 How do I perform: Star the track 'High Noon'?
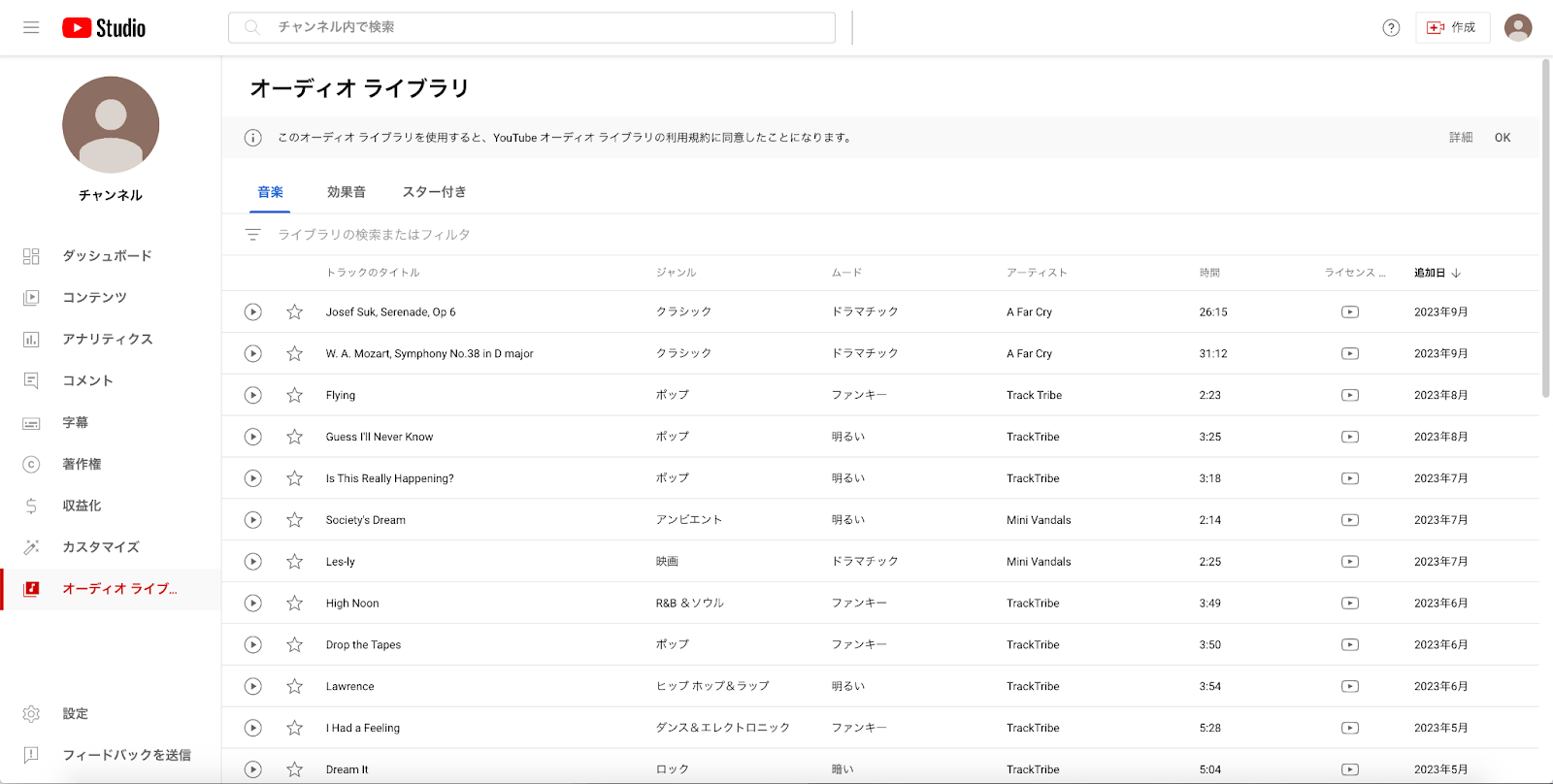[x=294, y=604]
